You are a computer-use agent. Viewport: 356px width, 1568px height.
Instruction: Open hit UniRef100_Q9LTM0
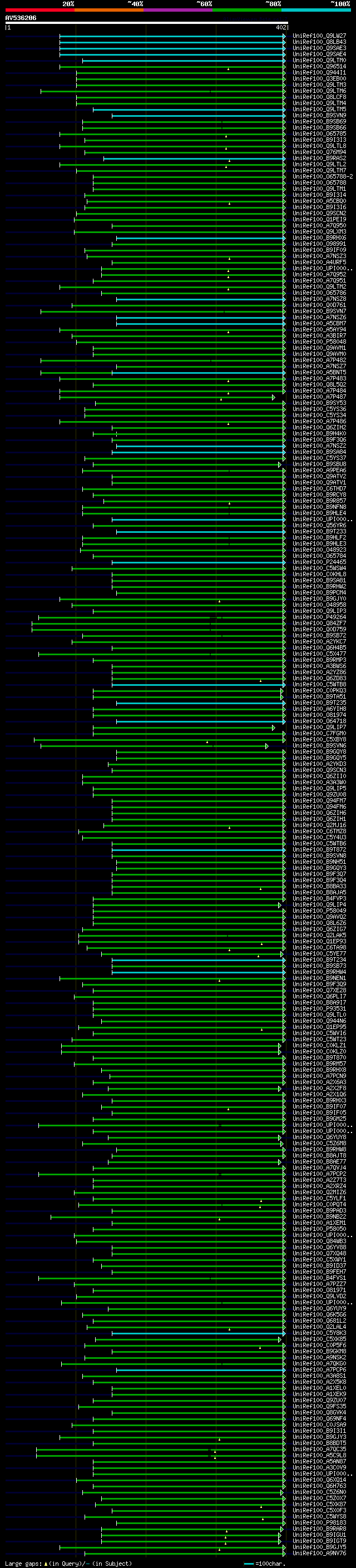pyautogui.click(x=319, y=60)
